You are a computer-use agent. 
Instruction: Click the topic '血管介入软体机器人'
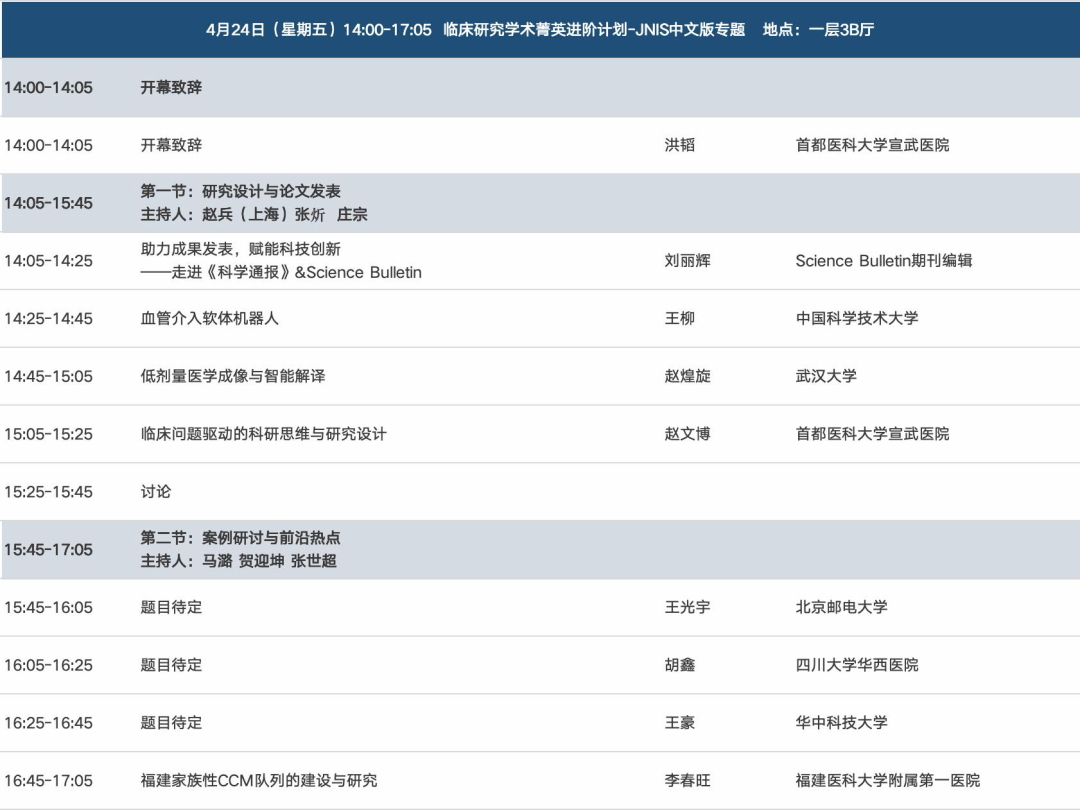click(x=209, y=318)
